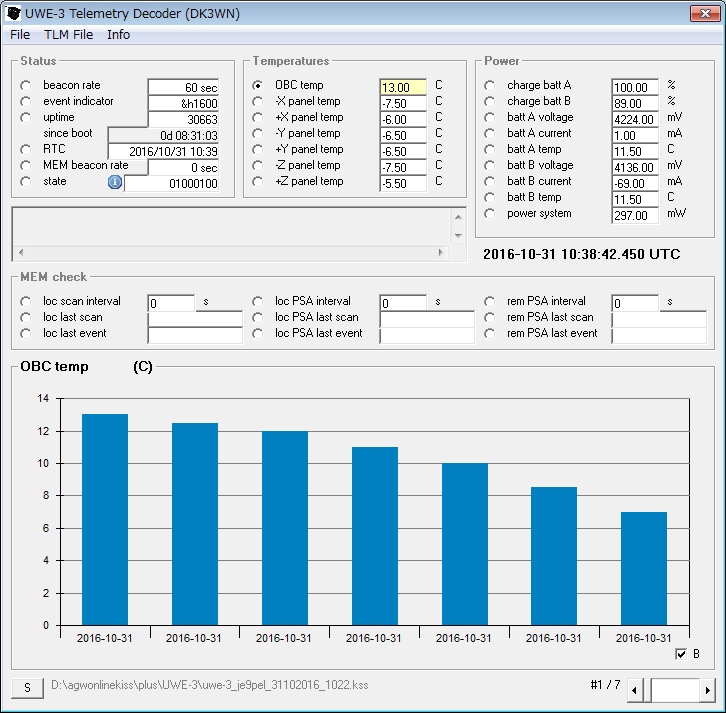Select the uptime radio button
The image size is (726, 713).
click(x=26, y=118)
